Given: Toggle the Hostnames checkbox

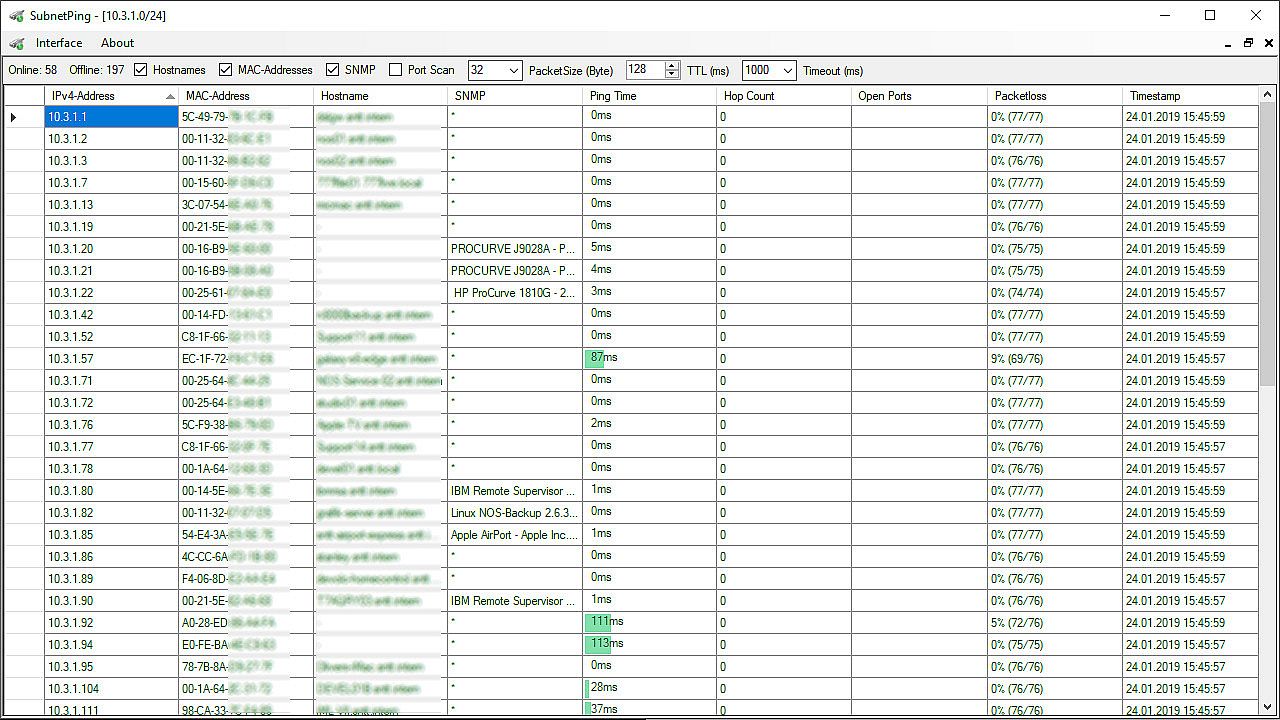Looking at the screenshot, I should click(x=141, y=70).
